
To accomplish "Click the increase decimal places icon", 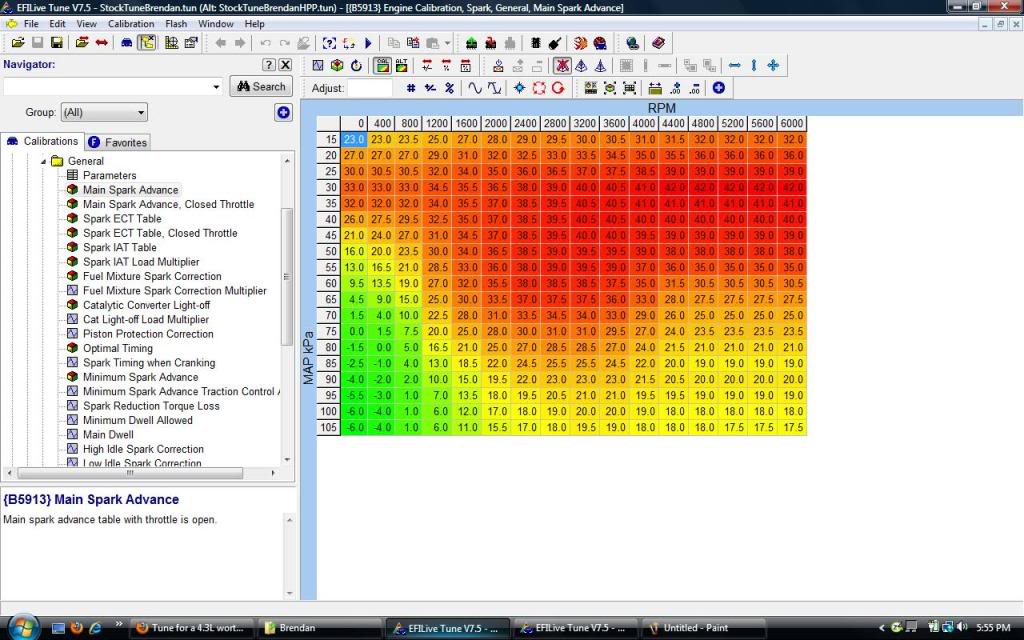I will pos(675,88).
